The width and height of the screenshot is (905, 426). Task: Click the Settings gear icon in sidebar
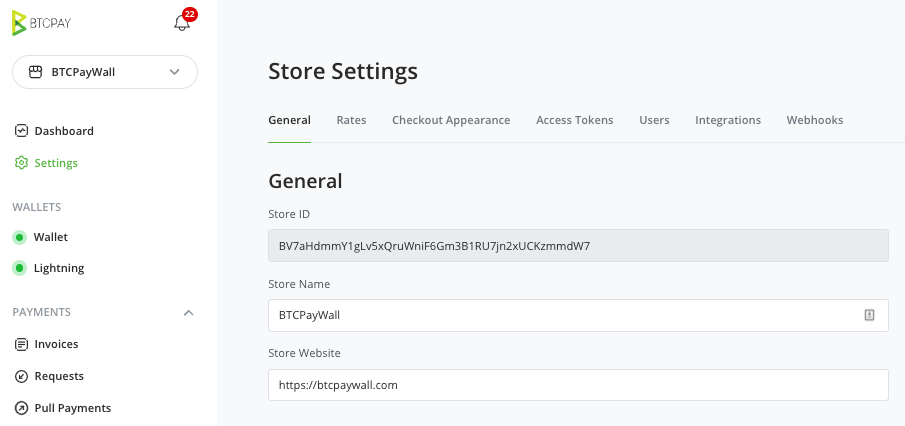click(x=21, y=163)
